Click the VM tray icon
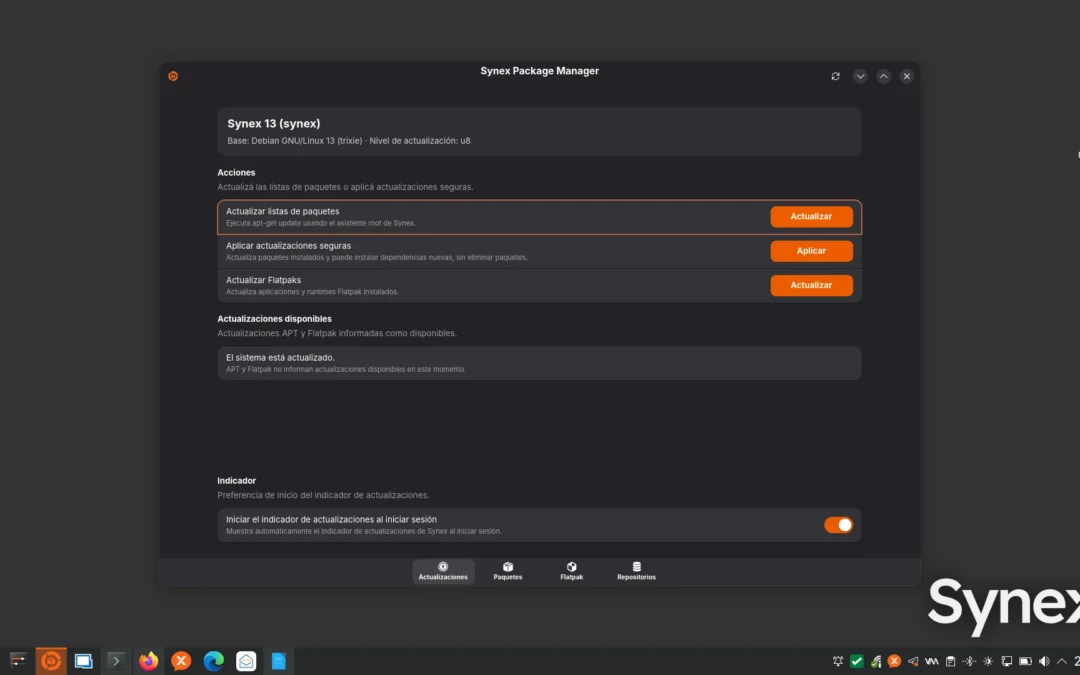This screenshot has width=1080, height=675. click(x=932, y=661)
